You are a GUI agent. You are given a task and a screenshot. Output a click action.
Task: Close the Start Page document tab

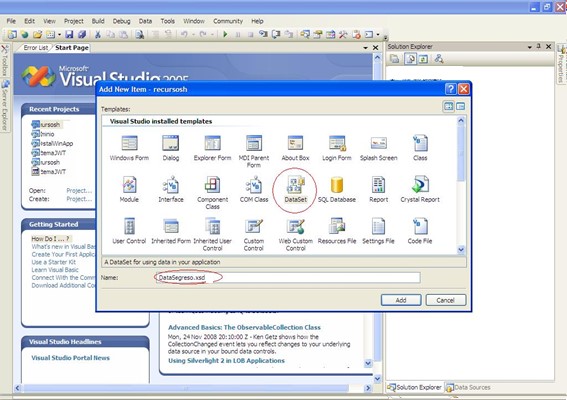376,48
